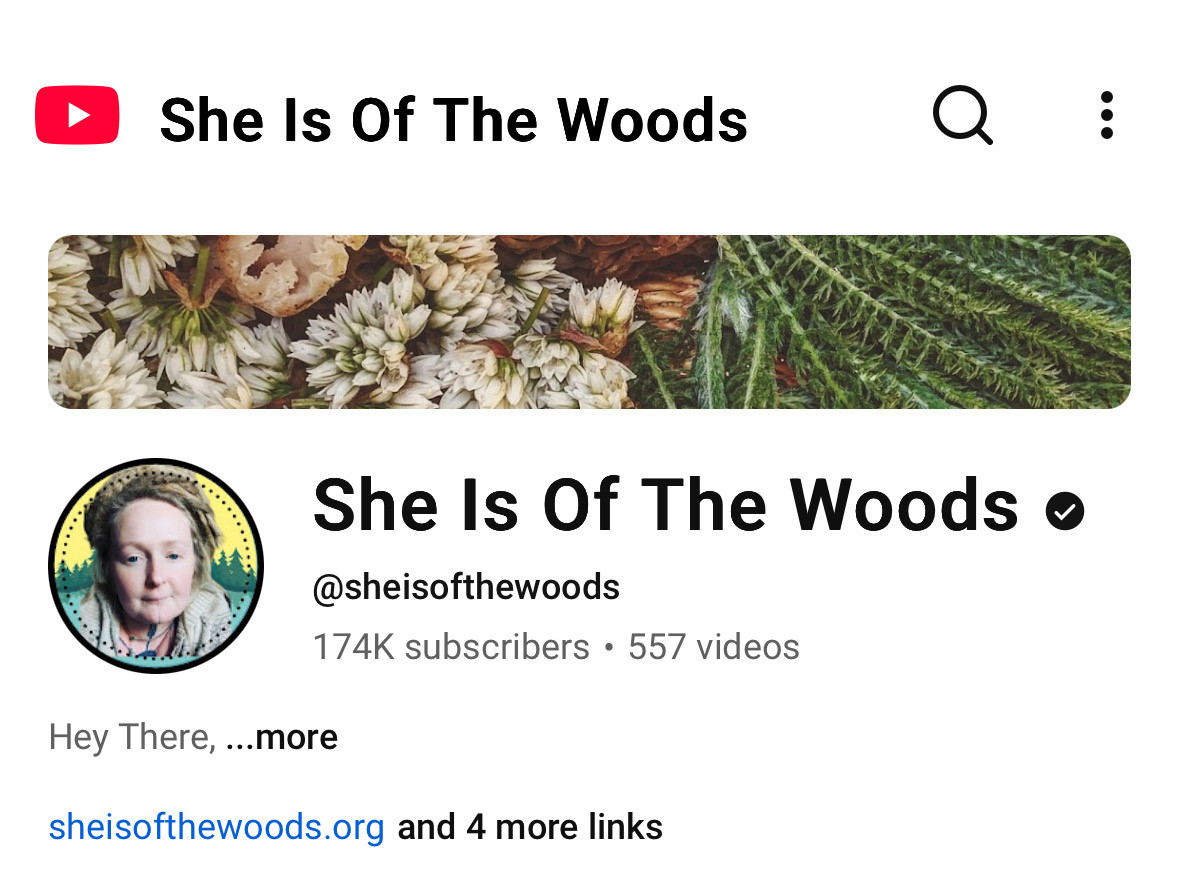Click the 174K subscribers count
This screenshot has height=880, width=1179.
coord(451,647)
